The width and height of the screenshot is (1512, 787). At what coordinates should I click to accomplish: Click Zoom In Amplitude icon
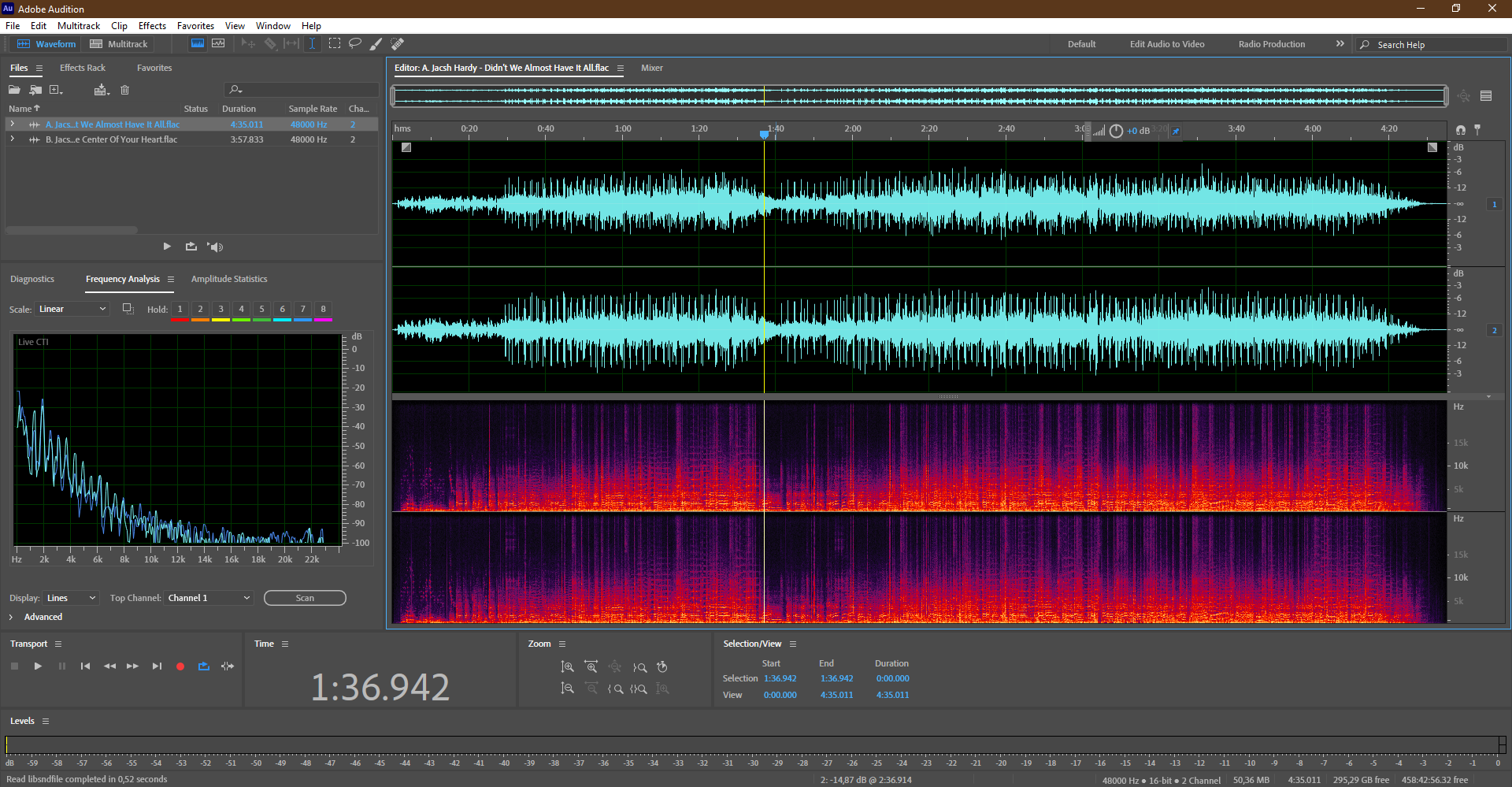coord(567,666)
